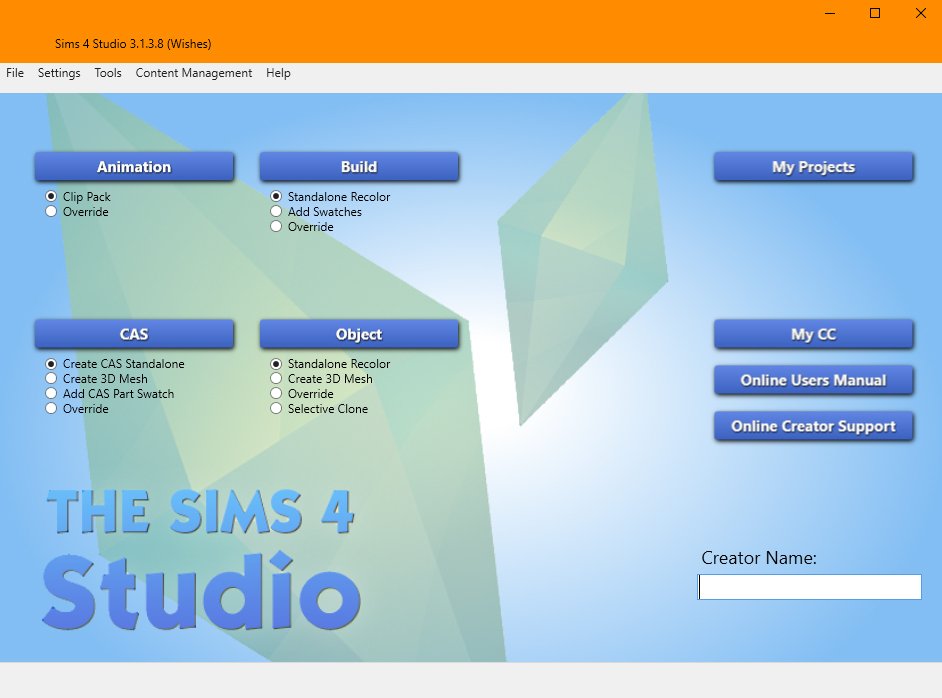Open the Online Users Manual
942x698 pixels.
pyautogui.click(x=813, y=380)
